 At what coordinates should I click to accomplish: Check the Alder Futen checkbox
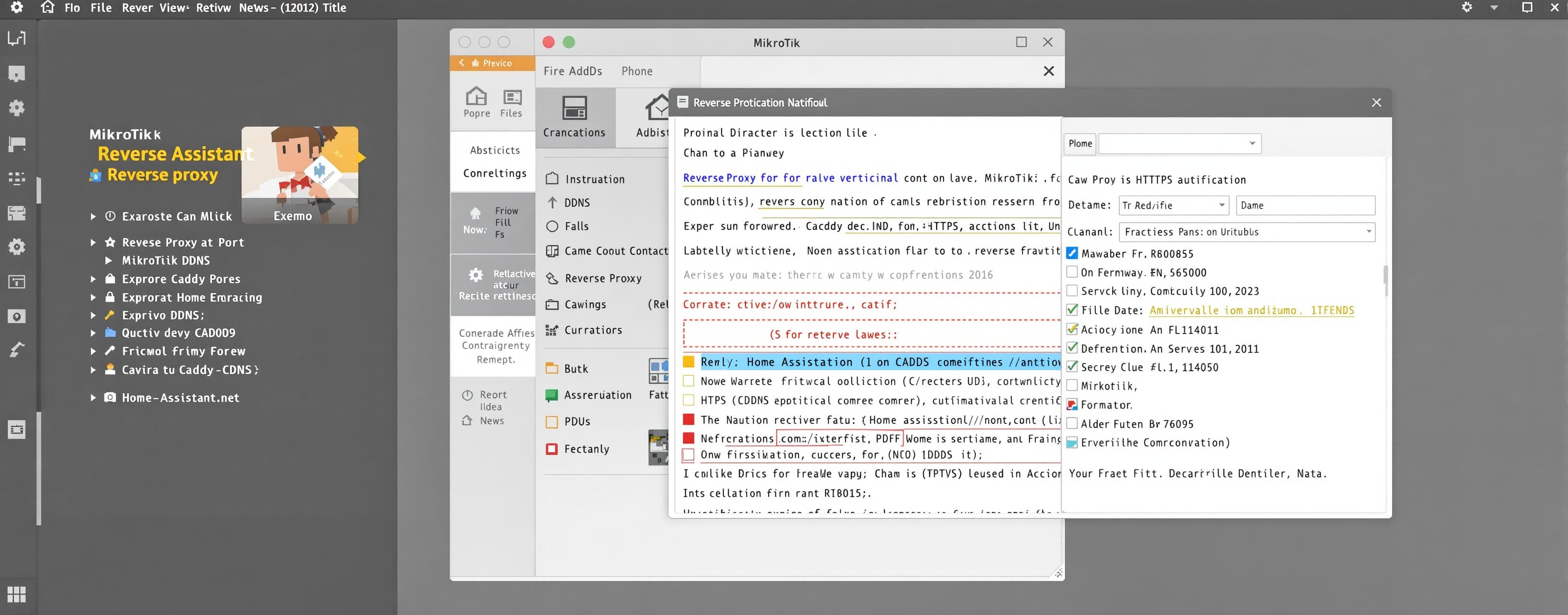click(1072, 423)
